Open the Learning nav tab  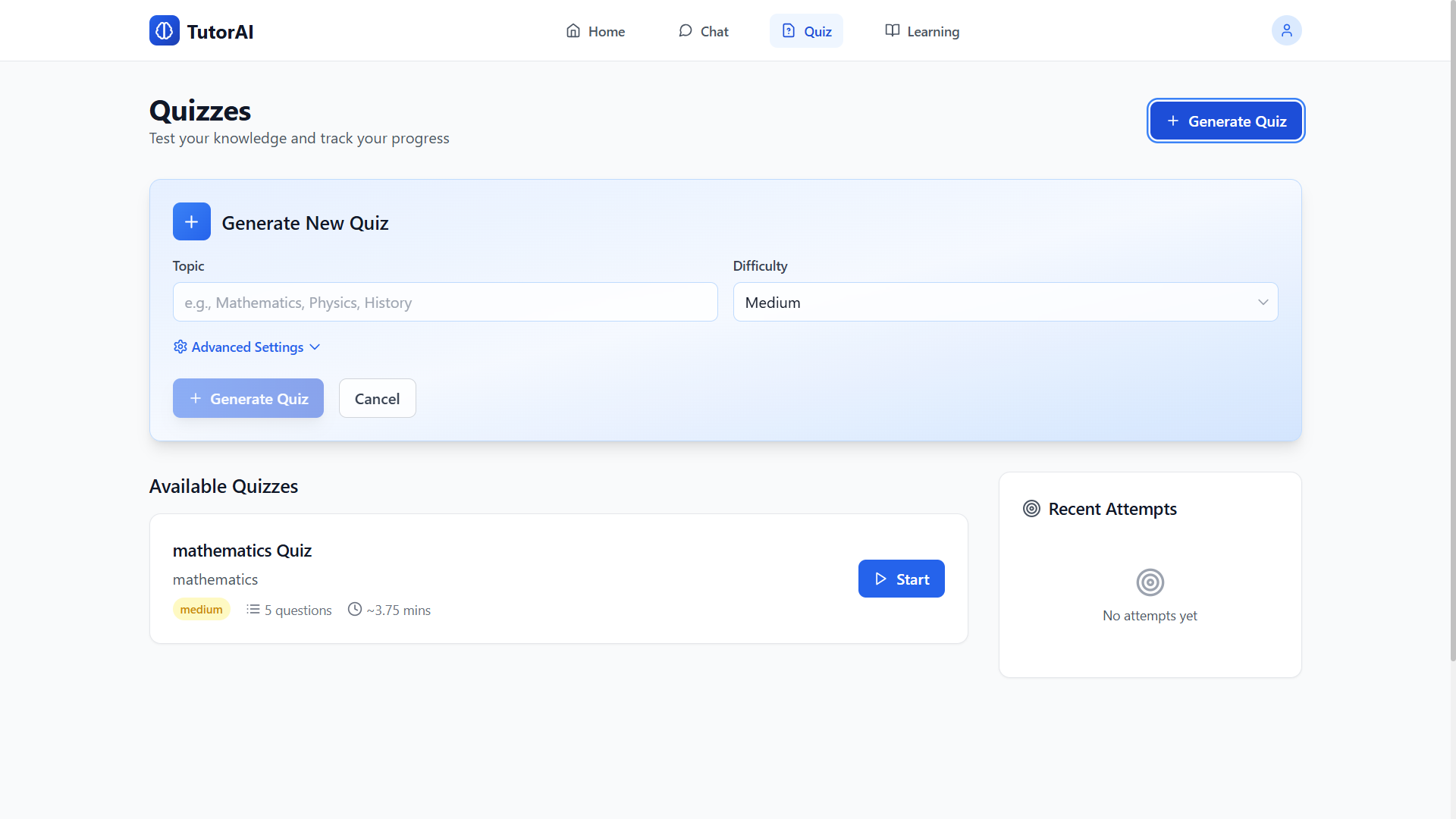[x=921, y=31]
